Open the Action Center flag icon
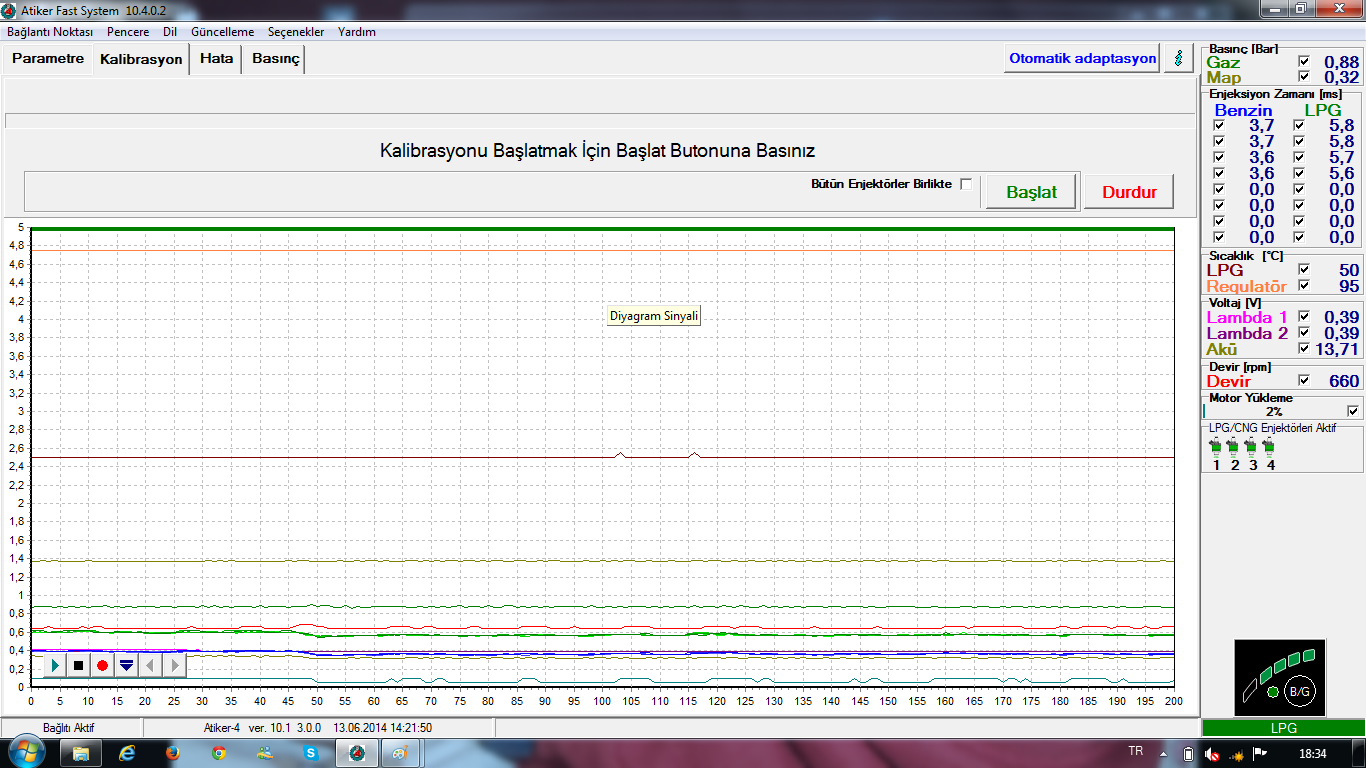The image size is (1366, 768). click(x=1261, y=753)
